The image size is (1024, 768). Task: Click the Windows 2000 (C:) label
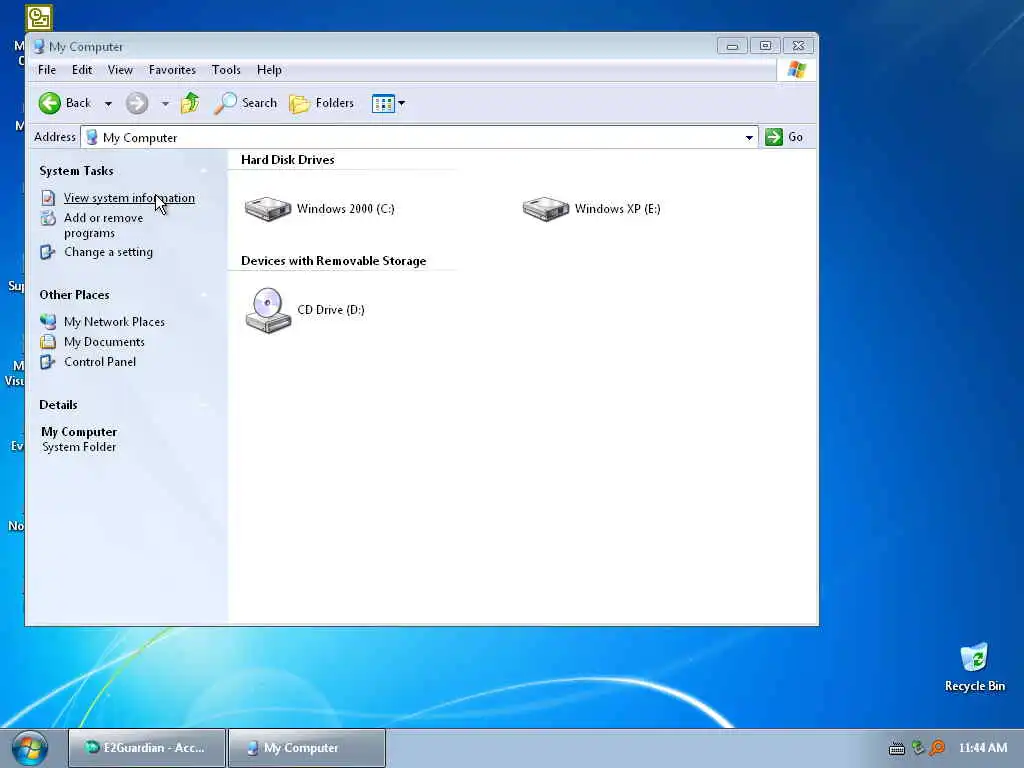pos(345,209)
